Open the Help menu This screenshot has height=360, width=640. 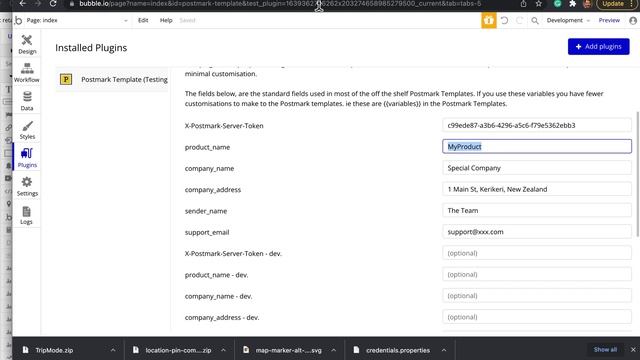pyautogui.click(x=166, y=20)
